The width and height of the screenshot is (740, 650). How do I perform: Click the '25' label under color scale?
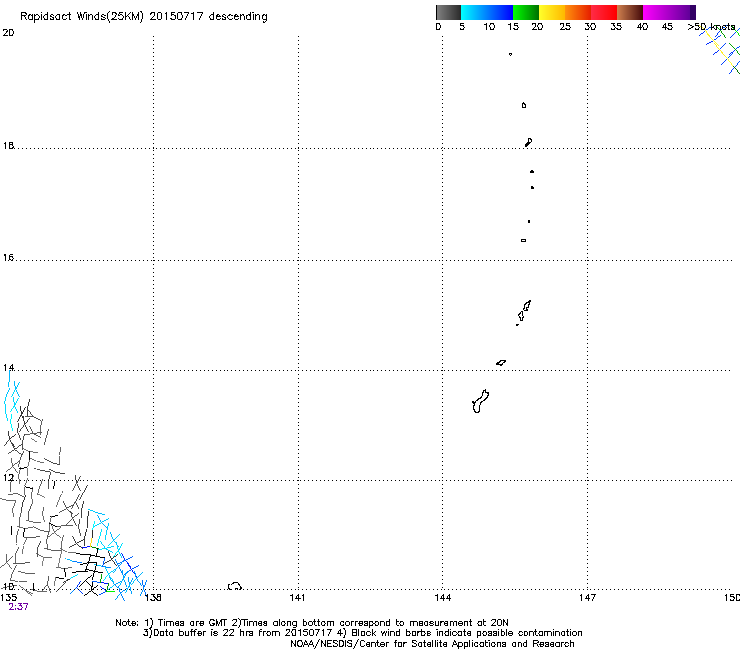click(565, 27)
